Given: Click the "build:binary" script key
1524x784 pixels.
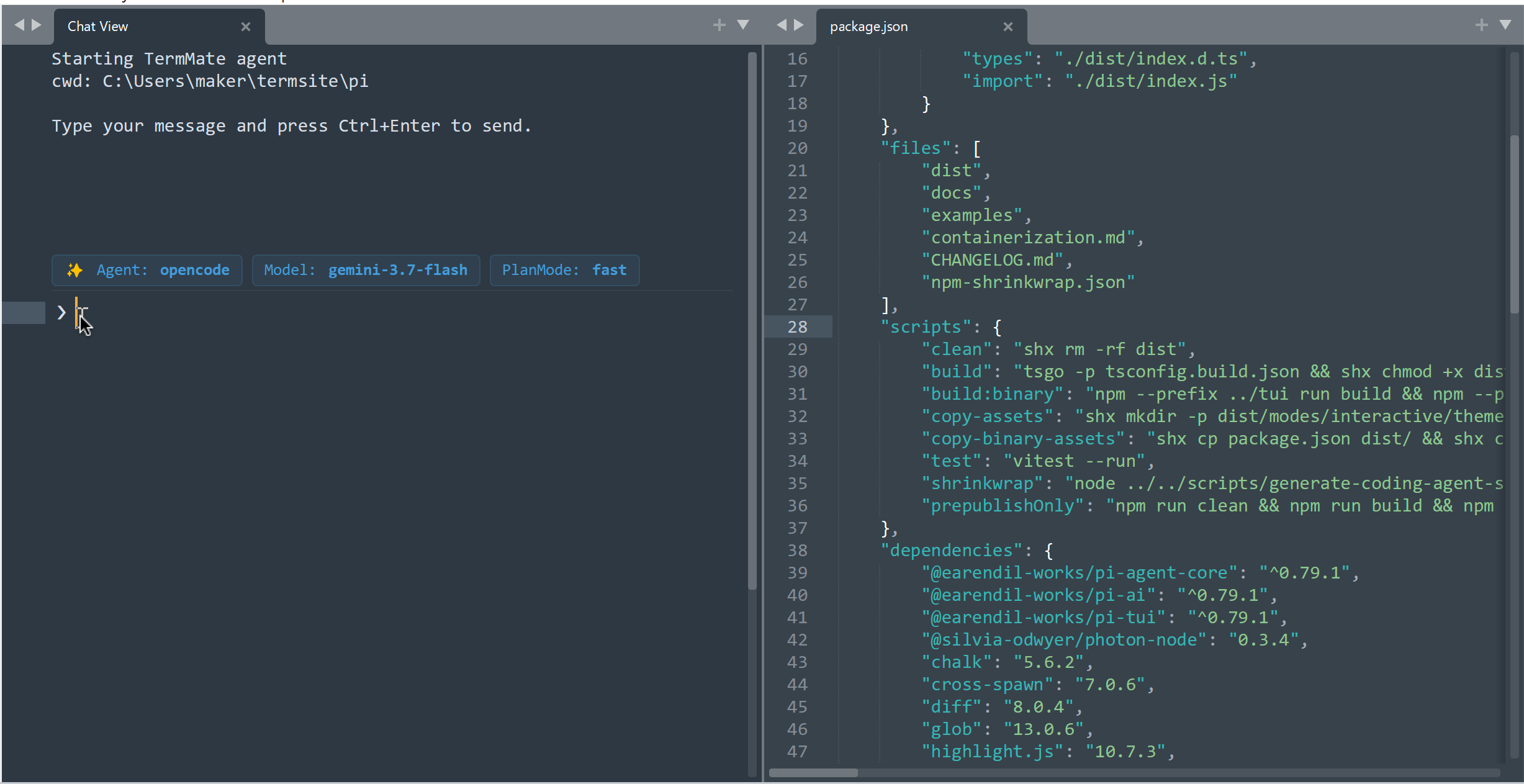Looking at the screenshot, I should [993, 394].
